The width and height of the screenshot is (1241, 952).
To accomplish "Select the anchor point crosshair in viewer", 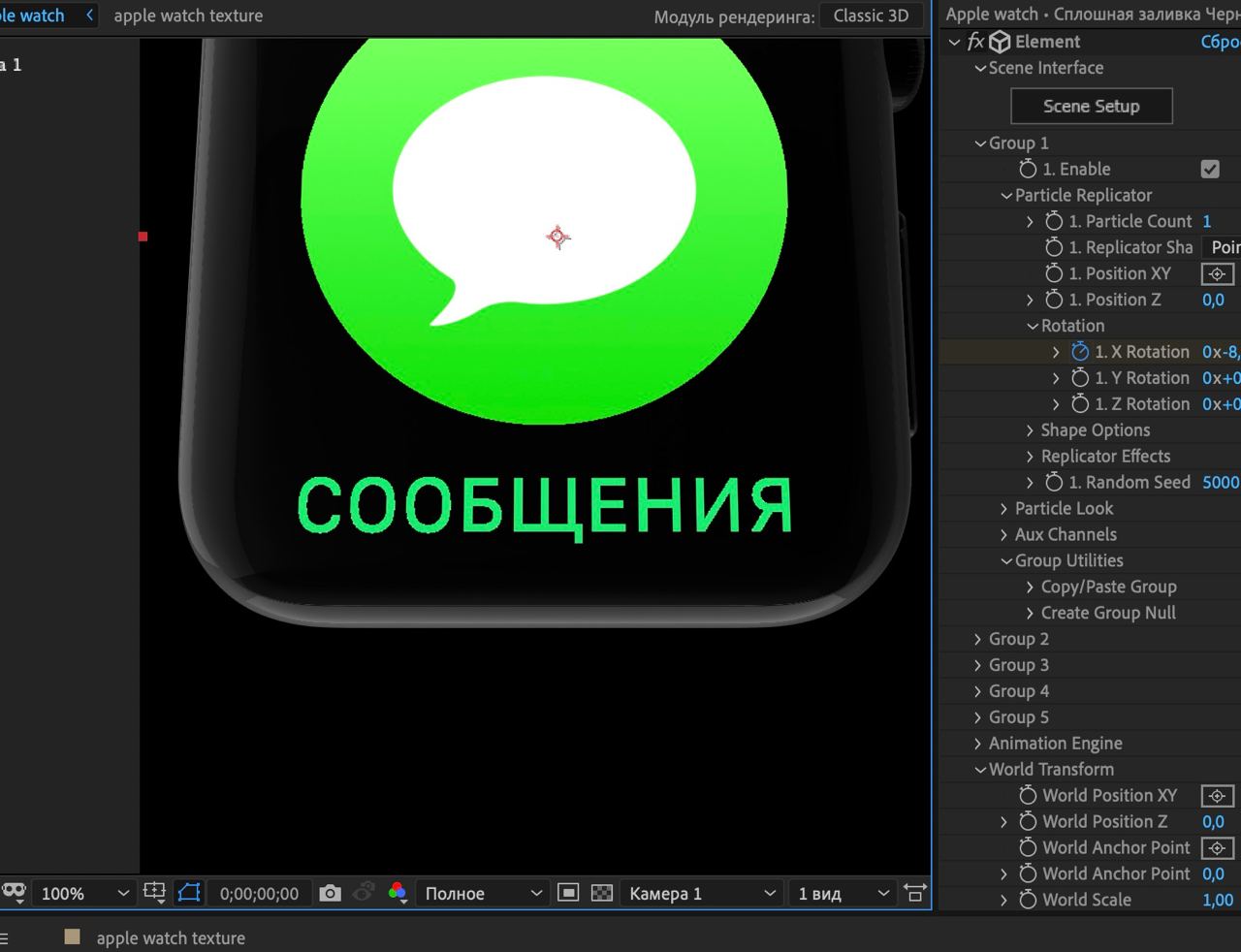I will pyautogui.click(x=557, y=237).
